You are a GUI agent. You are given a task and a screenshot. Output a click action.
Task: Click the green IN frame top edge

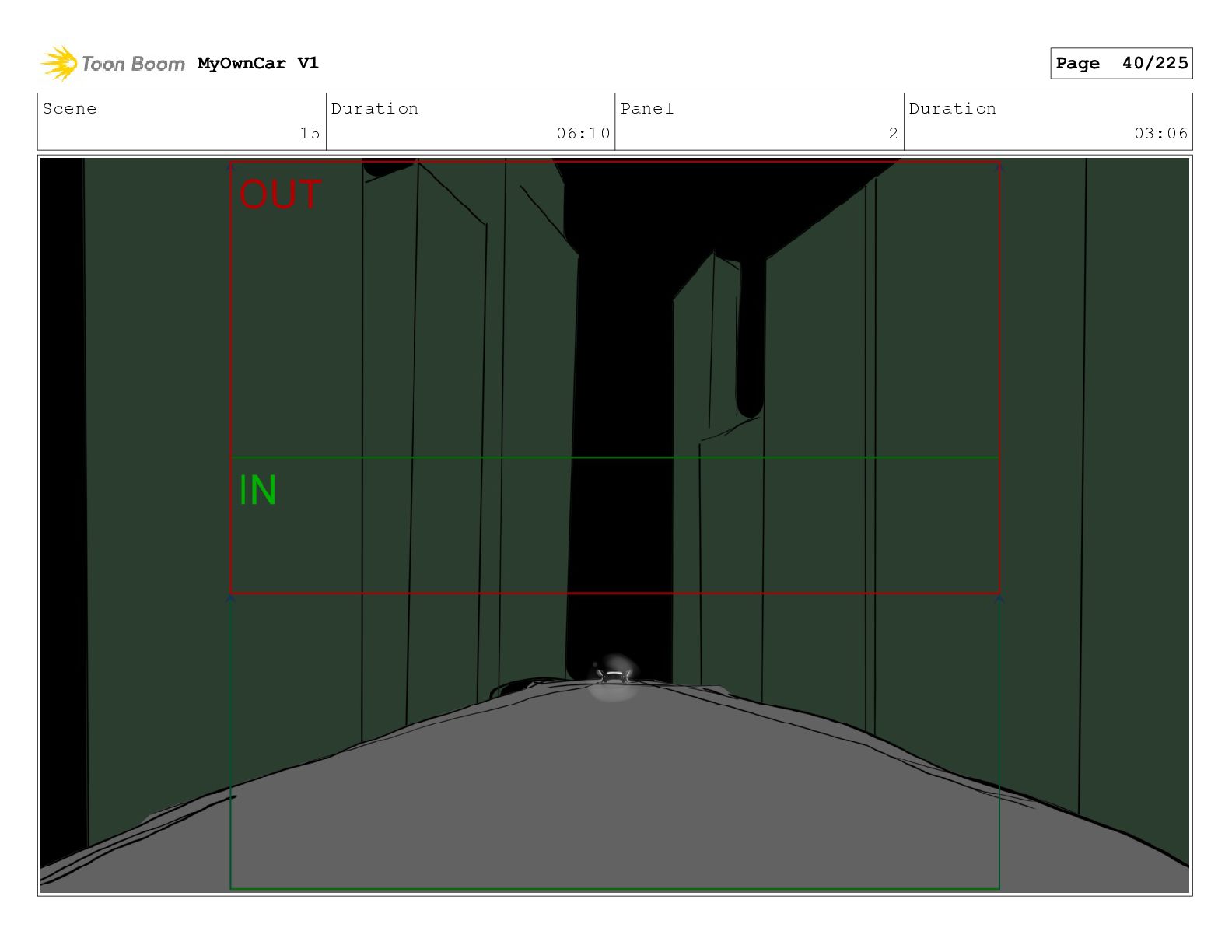614,457
